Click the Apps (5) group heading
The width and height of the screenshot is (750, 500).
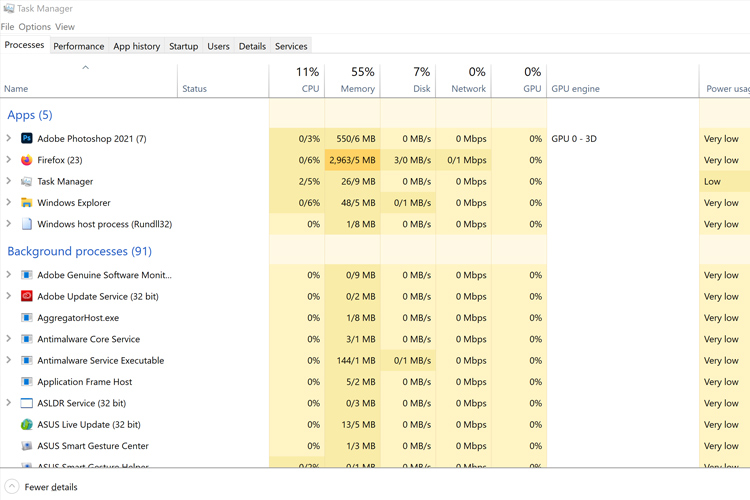pyautogui.click(x=30, y=115)
